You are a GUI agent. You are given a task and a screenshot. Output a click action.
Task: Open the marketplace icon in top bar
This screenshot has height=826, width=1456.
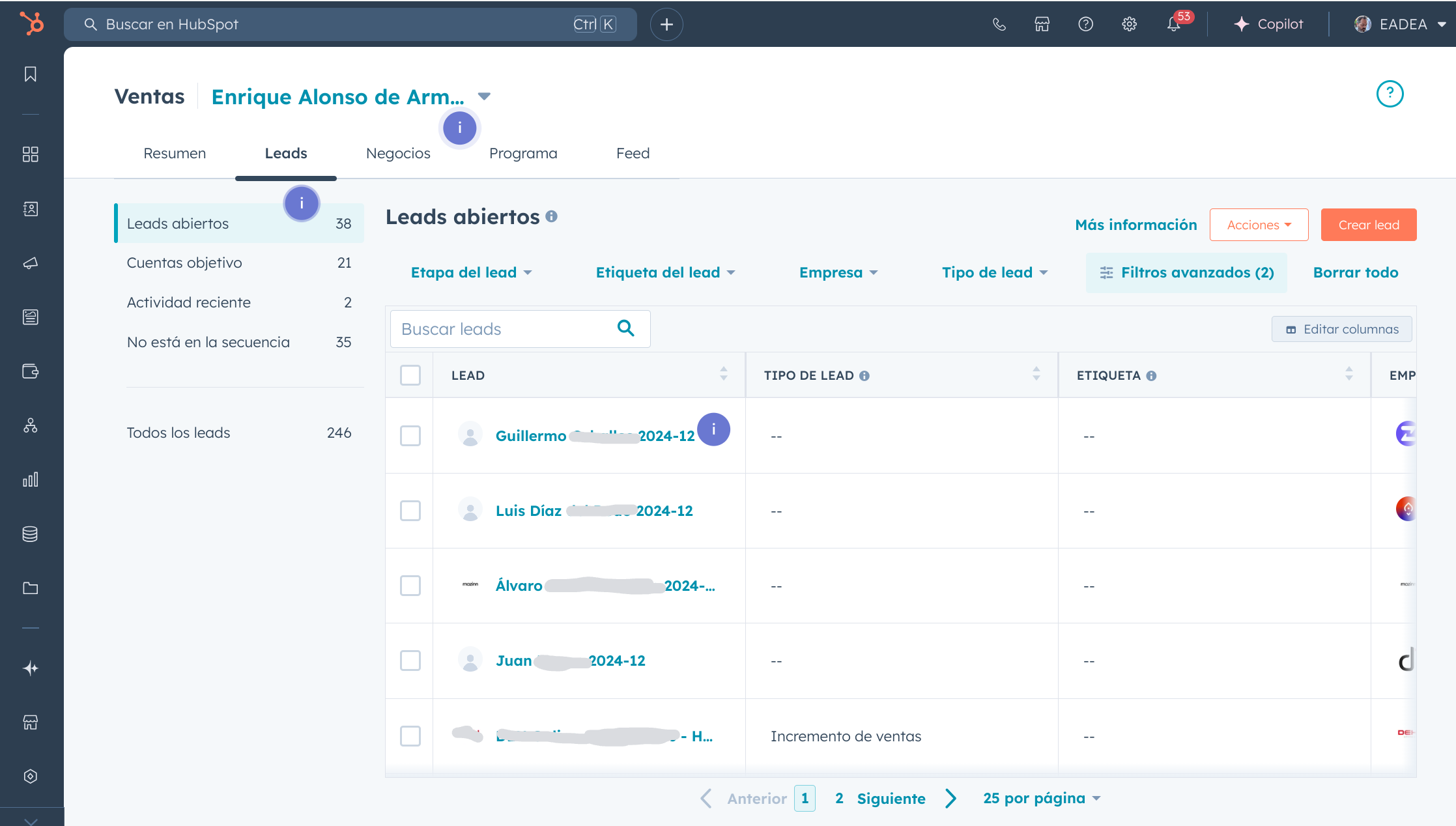(x=1042, y=25)
